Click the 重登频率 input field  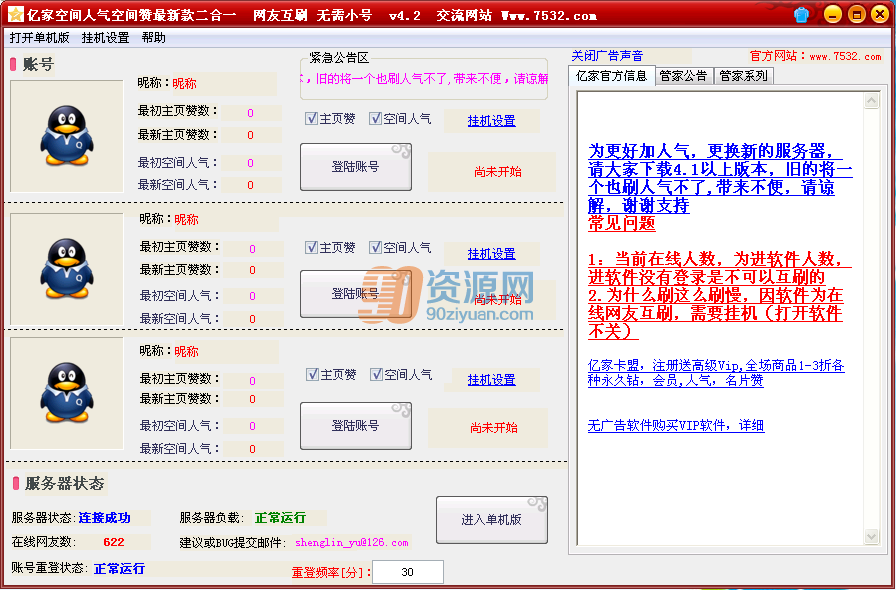(407, 572)
